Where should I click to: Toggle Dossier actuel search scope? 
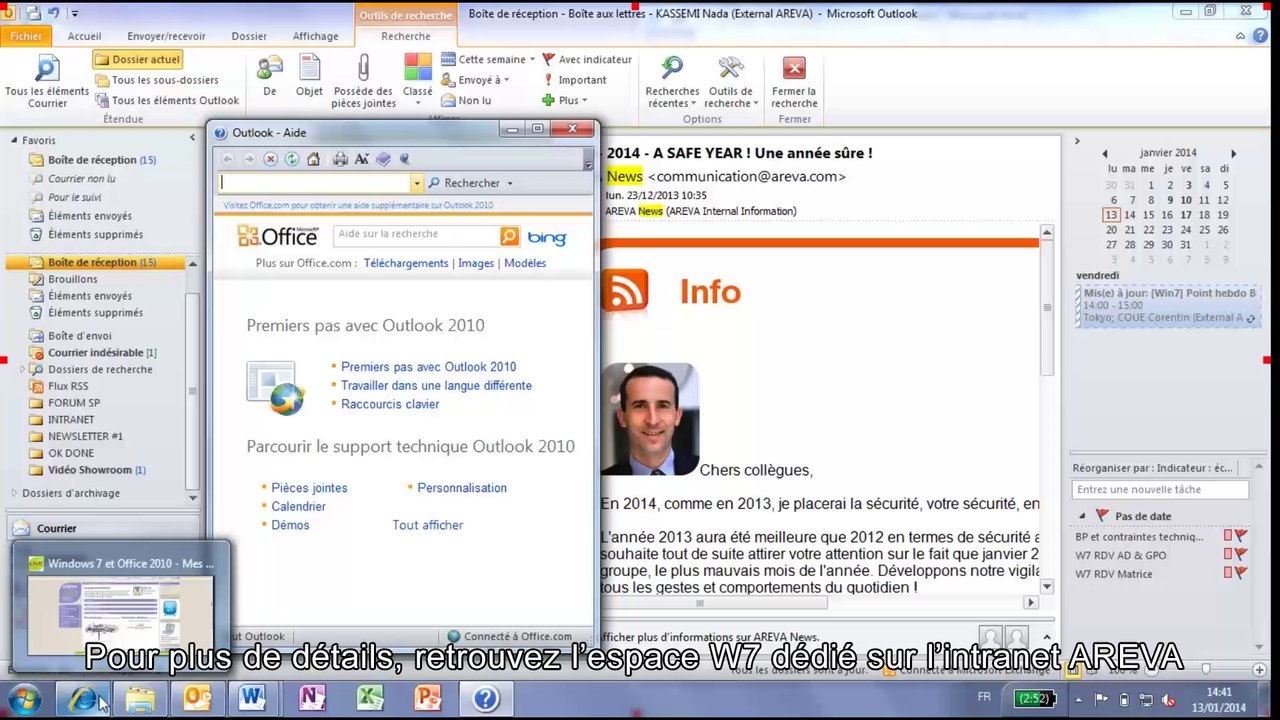click(138, 60)
